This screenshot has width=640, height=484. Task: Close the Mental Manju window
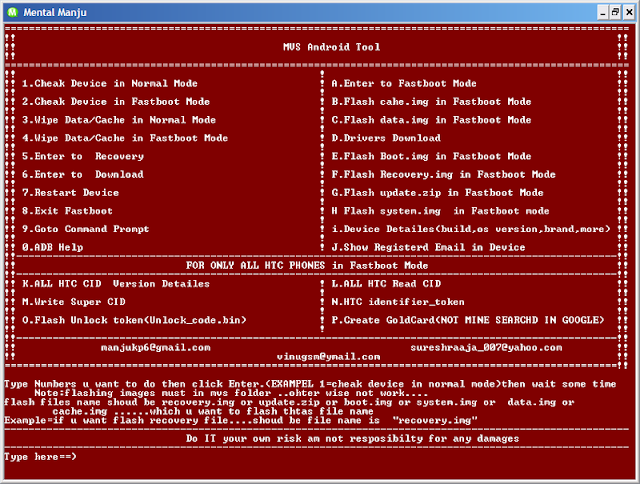(x=629, y=13)
